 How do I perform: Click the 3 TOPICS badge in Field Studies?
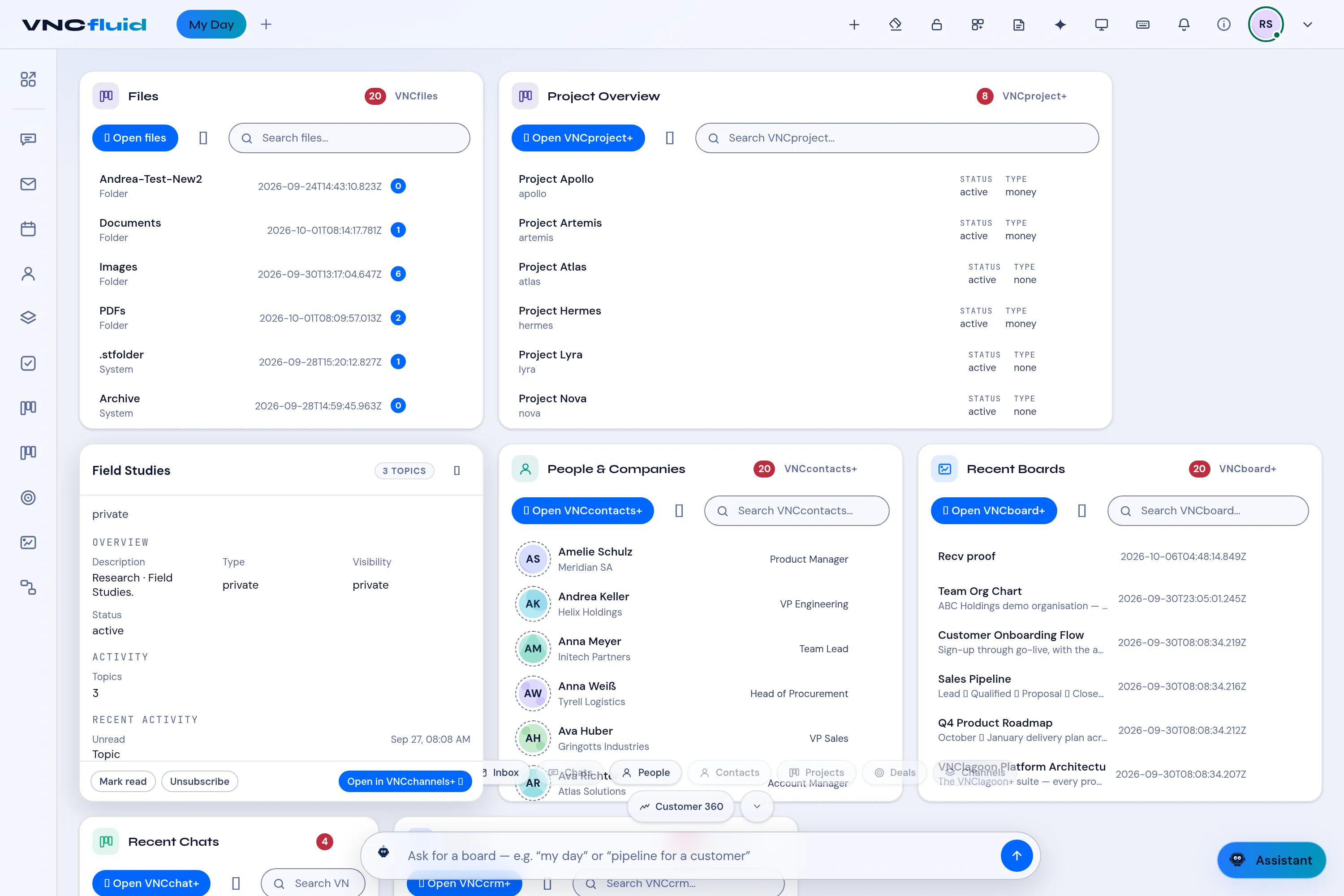point(404,470)
